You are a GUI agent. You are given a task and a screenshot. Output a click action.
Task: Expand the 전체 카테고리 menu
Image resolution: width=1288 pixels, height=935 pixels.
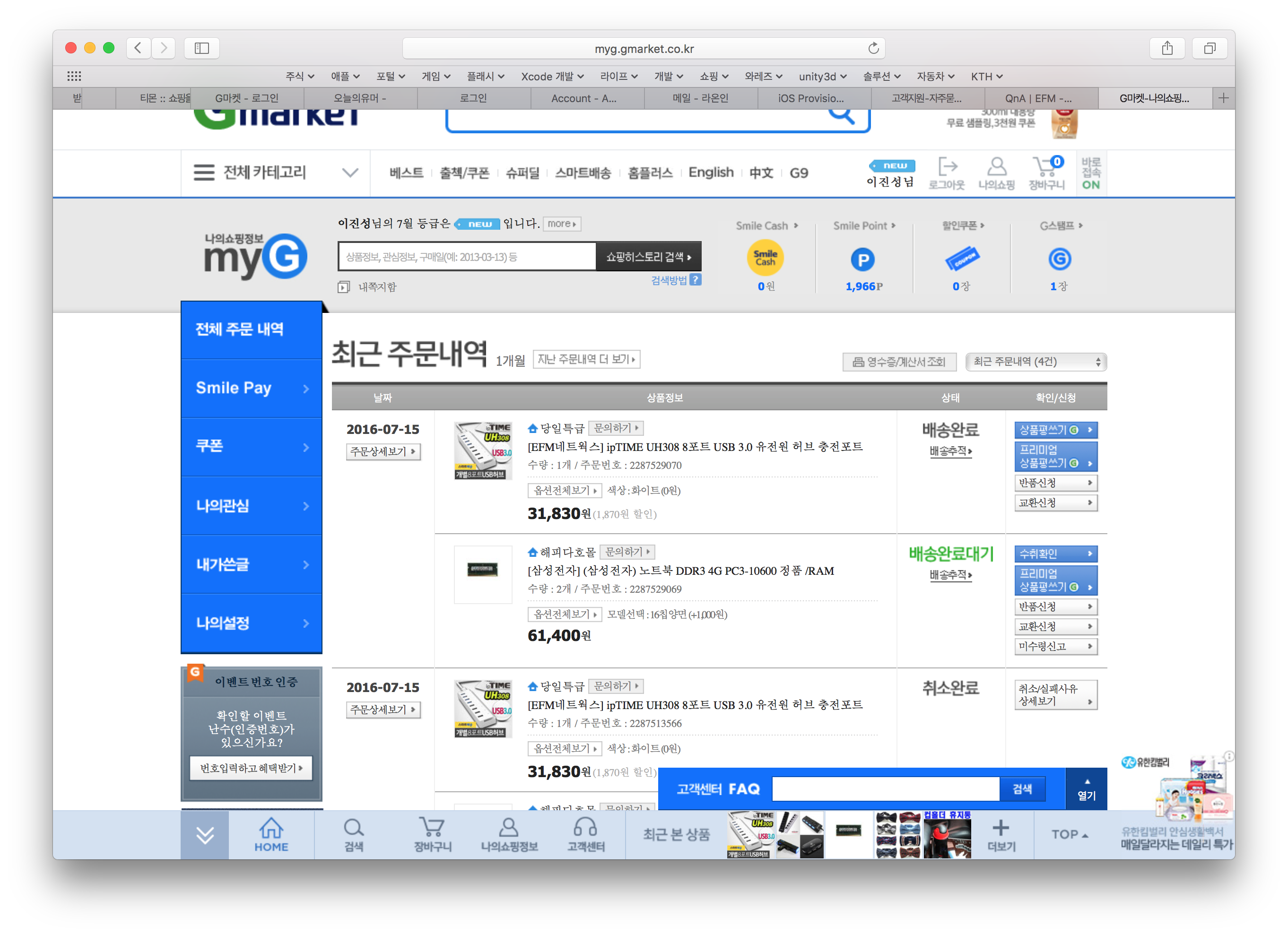276,172
